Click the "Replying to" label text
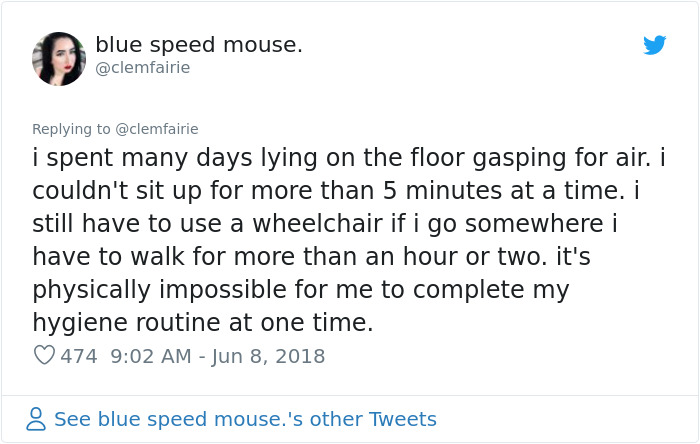Image resolution: width=700 pixels, height=444 pixels. (72, 128)
